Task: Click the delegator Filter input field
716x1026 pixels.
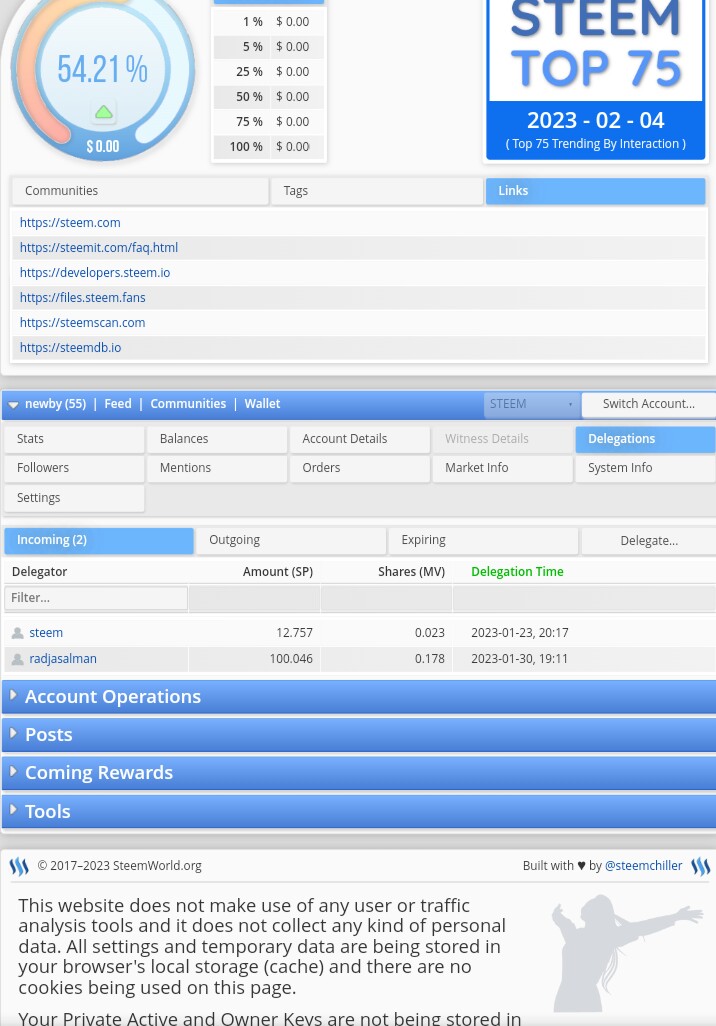Action: (96, 598)
